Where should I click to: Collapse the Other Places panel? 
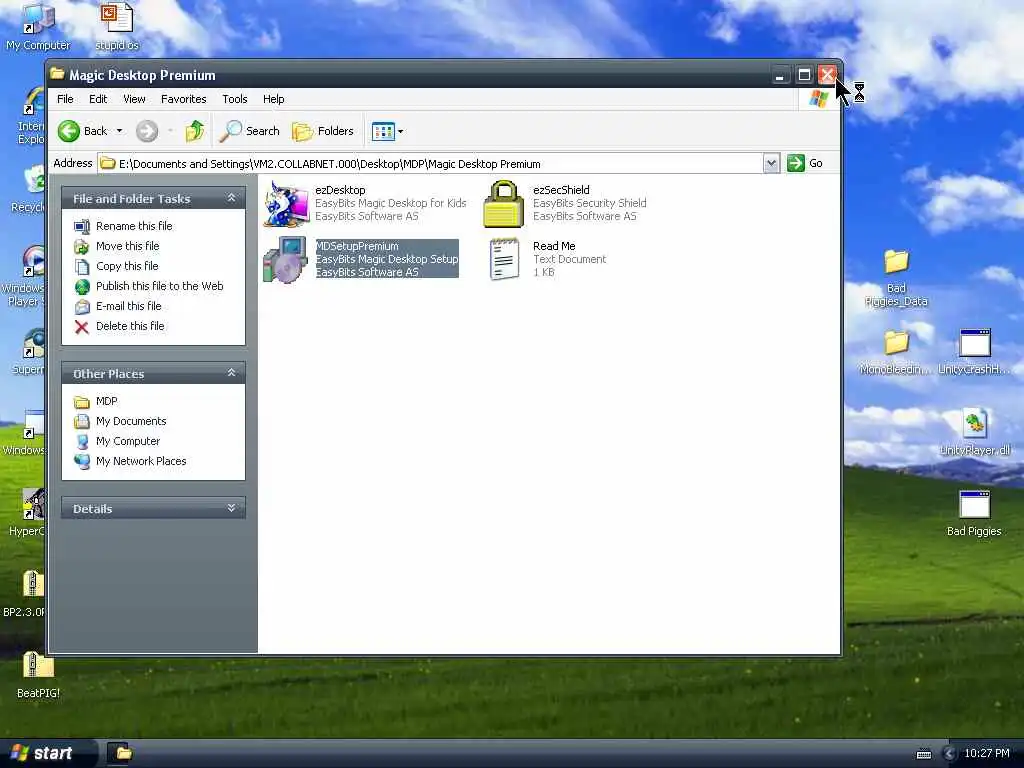click(231, 373)
